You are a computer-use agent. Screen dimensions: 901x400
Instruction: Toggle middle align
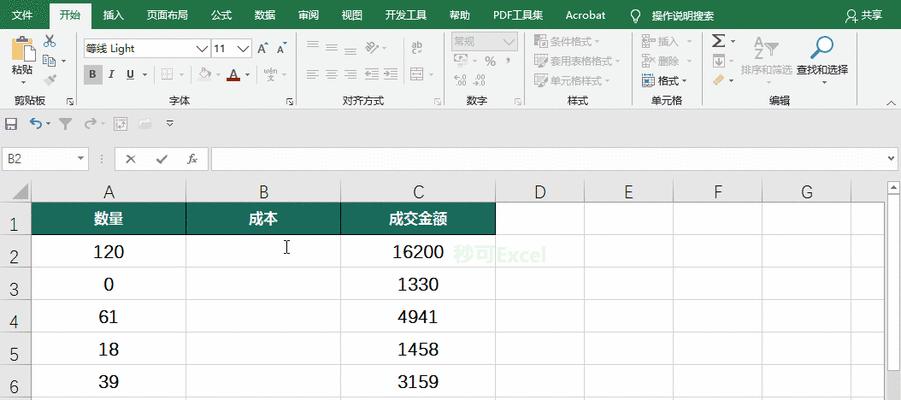point(332,47)
